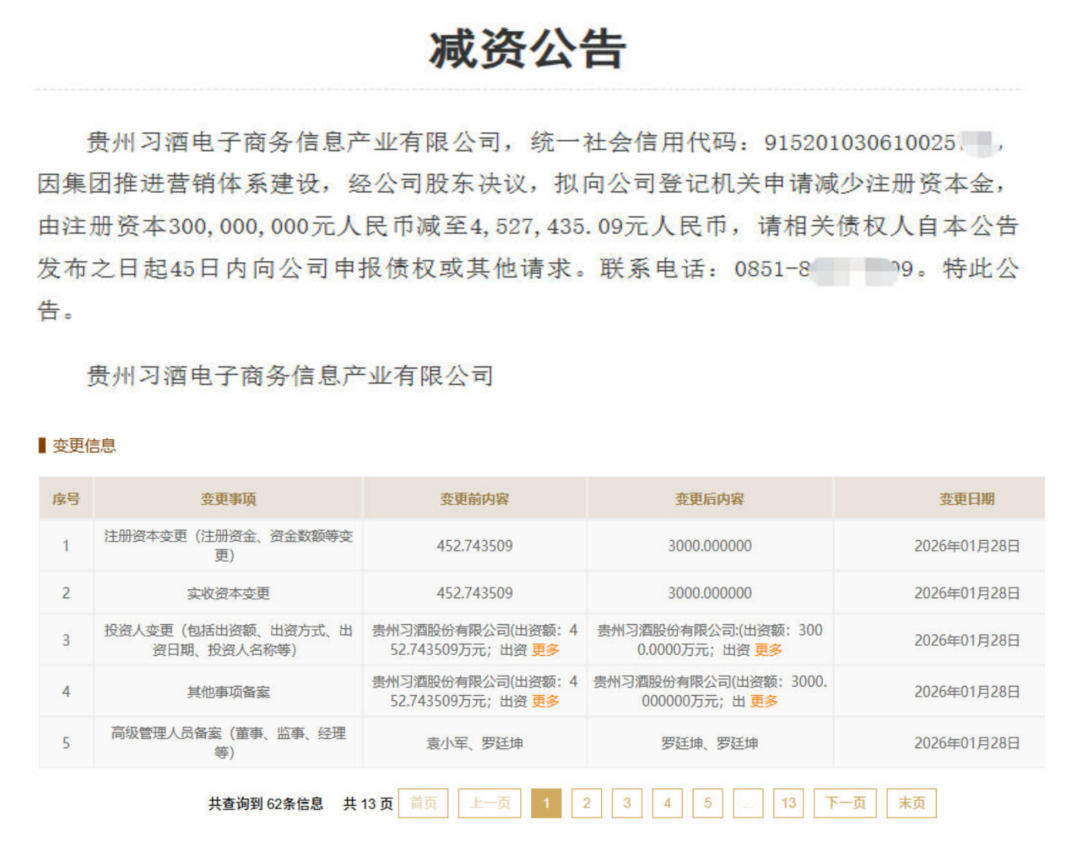1076x846 pixels.
Task: Open 更多 in row 4 变更后内容
Action: 764,701
